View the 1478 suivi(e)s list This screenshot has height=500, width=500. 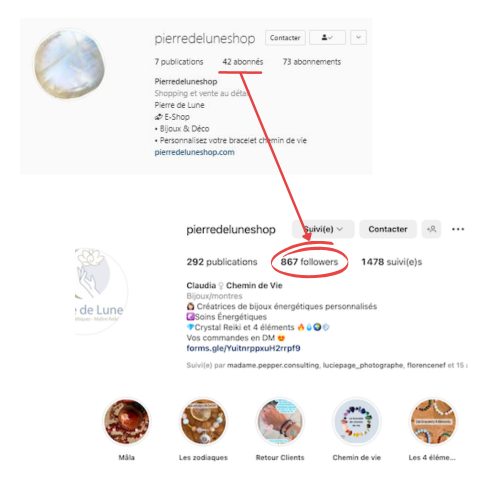click(x=392, y=262)
